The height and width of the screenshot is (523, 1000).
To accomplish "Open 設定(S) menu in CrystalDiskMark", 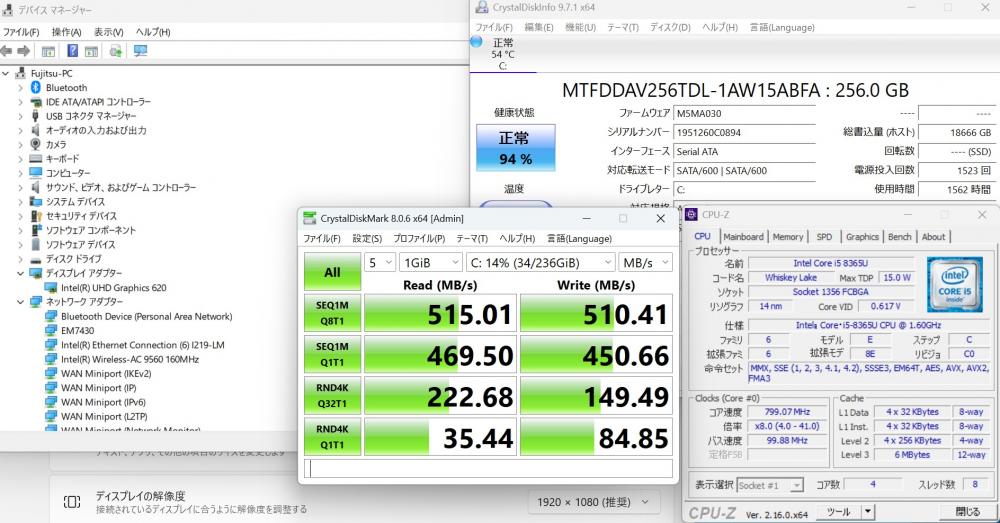I will [367, 239].
